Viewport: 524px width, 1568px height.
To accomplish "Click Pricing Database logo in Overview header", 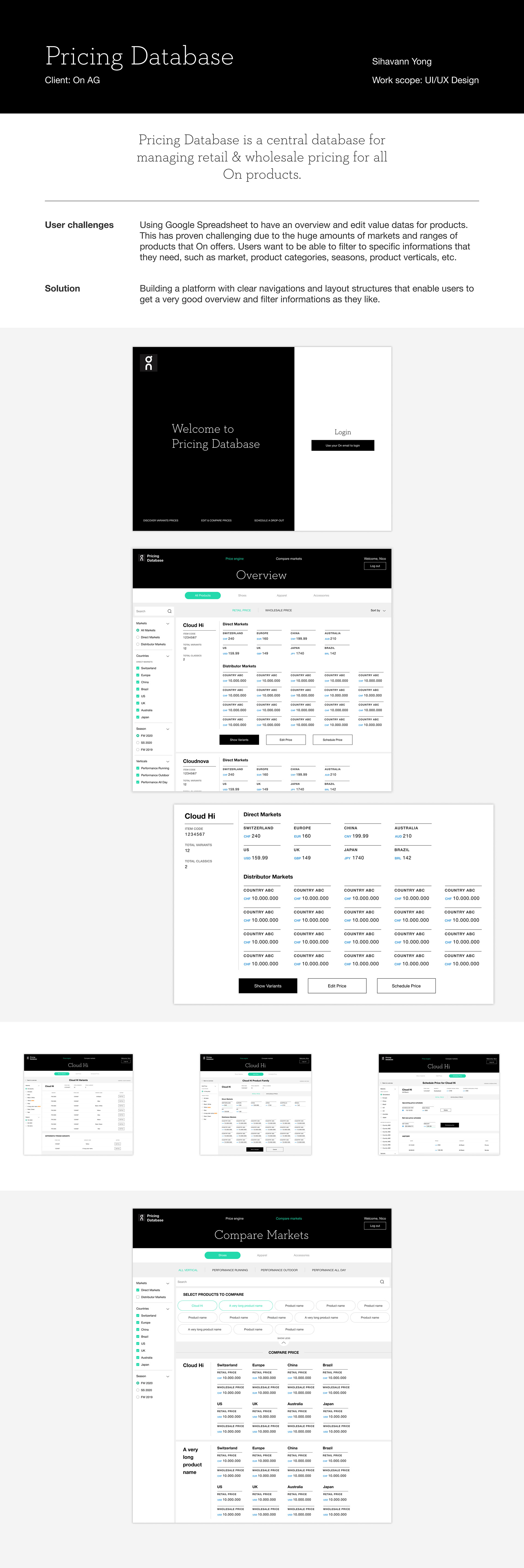I will [151, 558].
